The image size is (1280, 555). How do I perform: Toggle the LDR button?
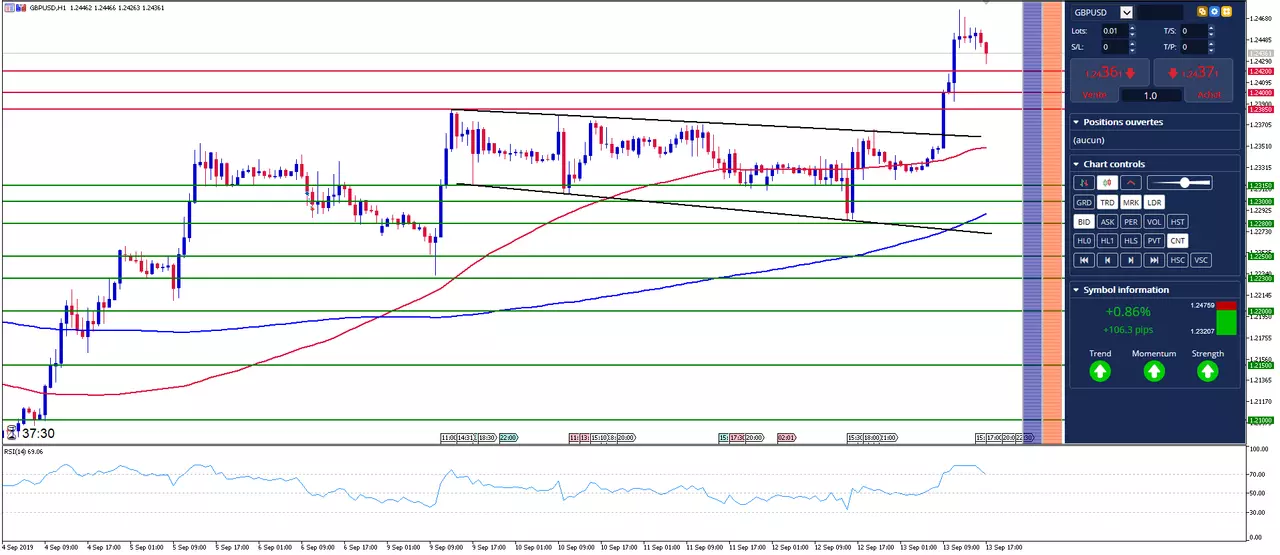point(1155,202)
